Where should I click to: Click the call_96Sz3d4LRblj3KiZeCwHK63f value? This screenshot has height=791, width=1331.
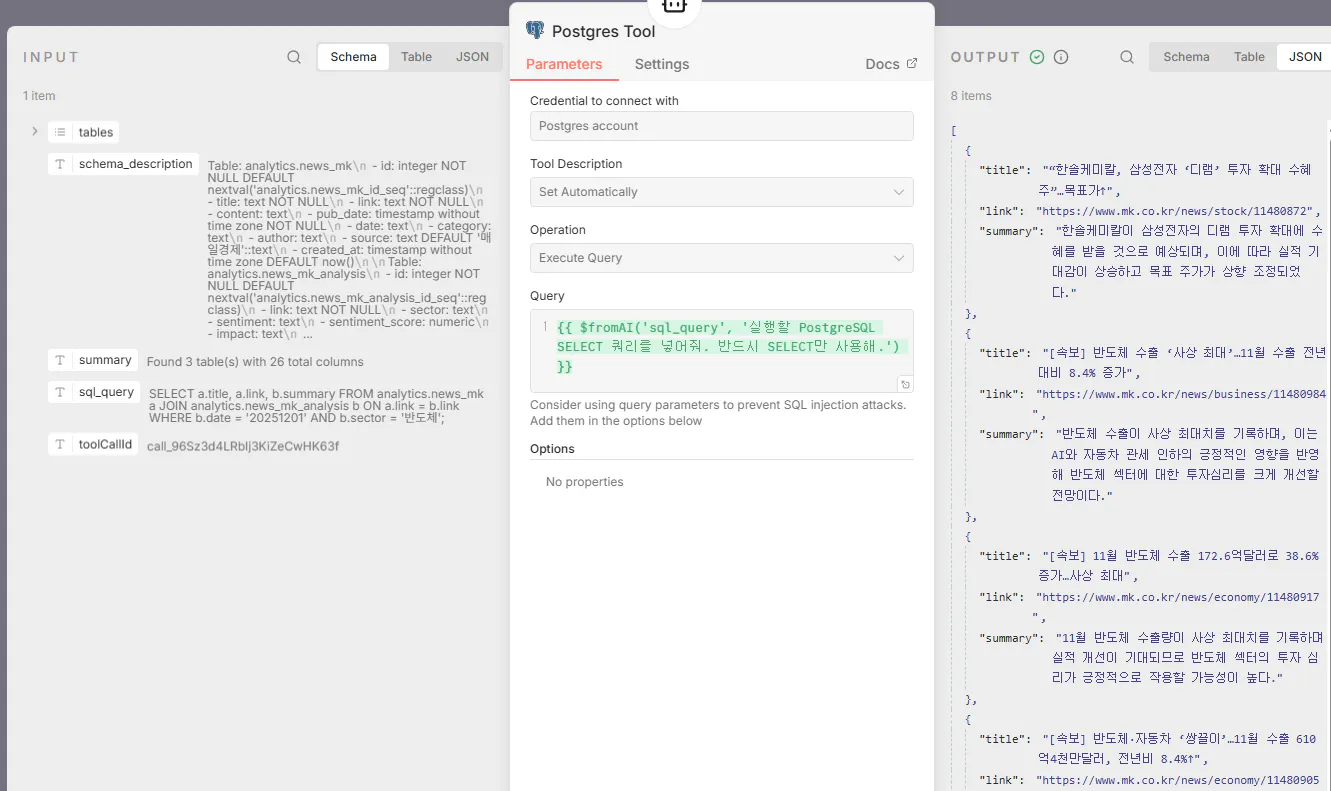point(243,446)
